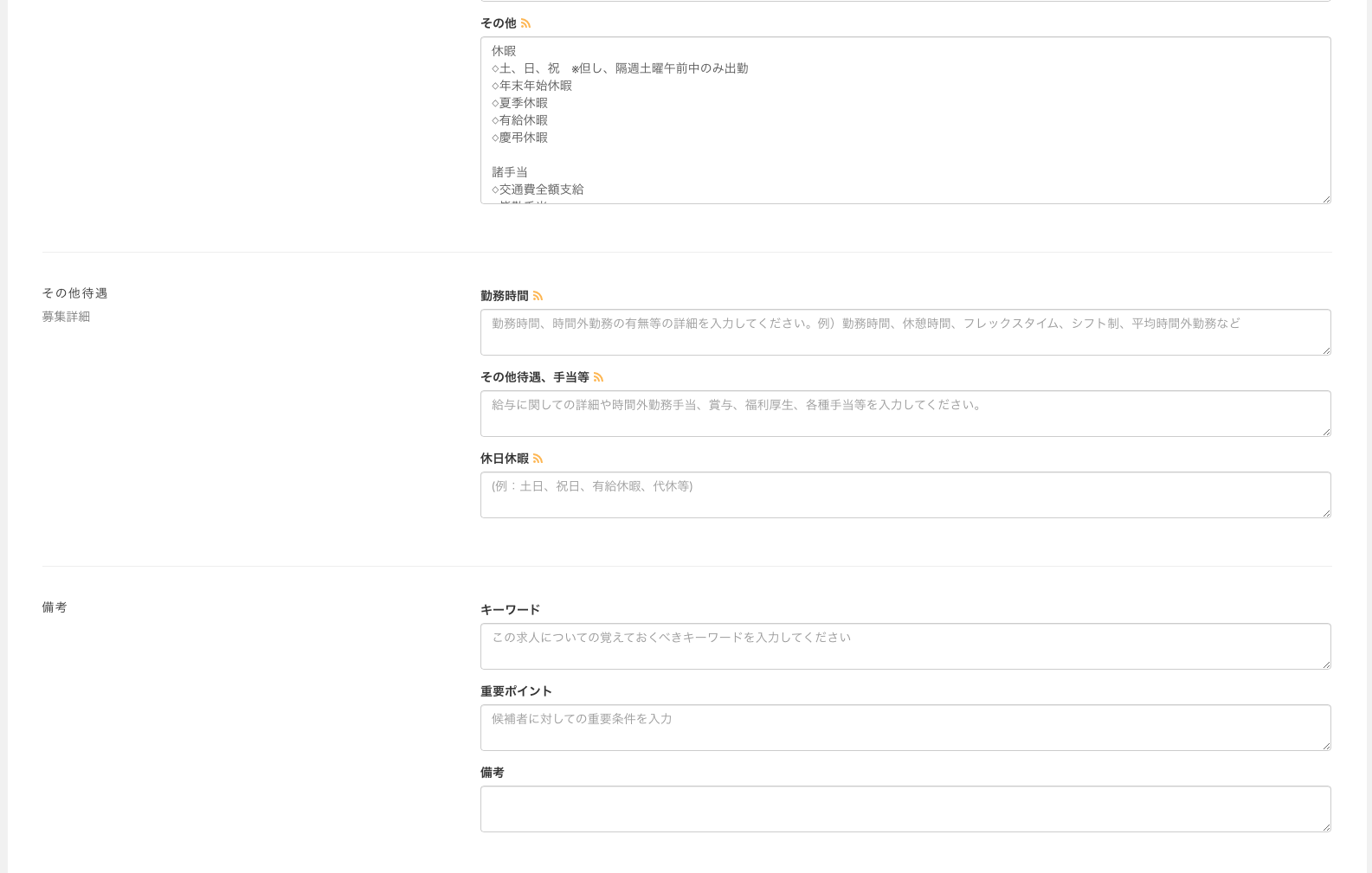1372x873 pixels.
Task: Click resize handle of 備考 text area
Action: [1325, 826]
